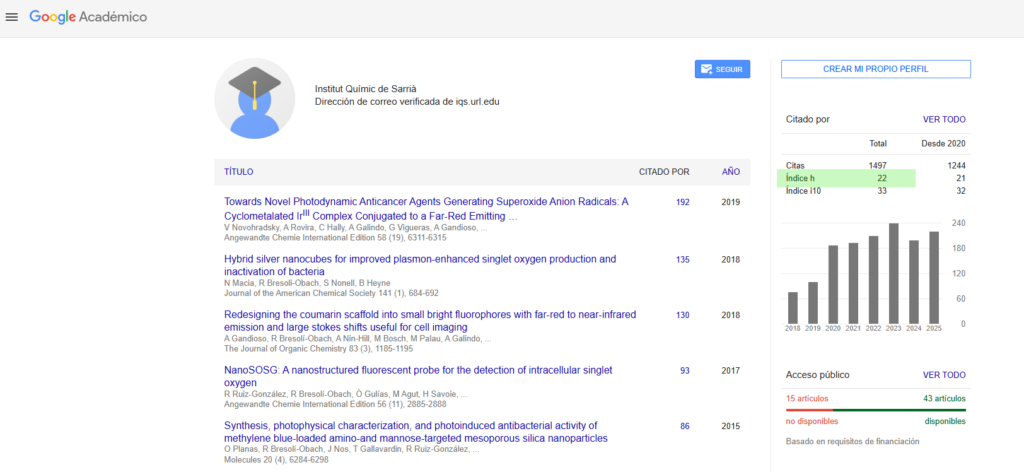This screenshot has width=1024, height=472.
Task: Open VER TODO next to Citado por
Action: coord(944,119)
